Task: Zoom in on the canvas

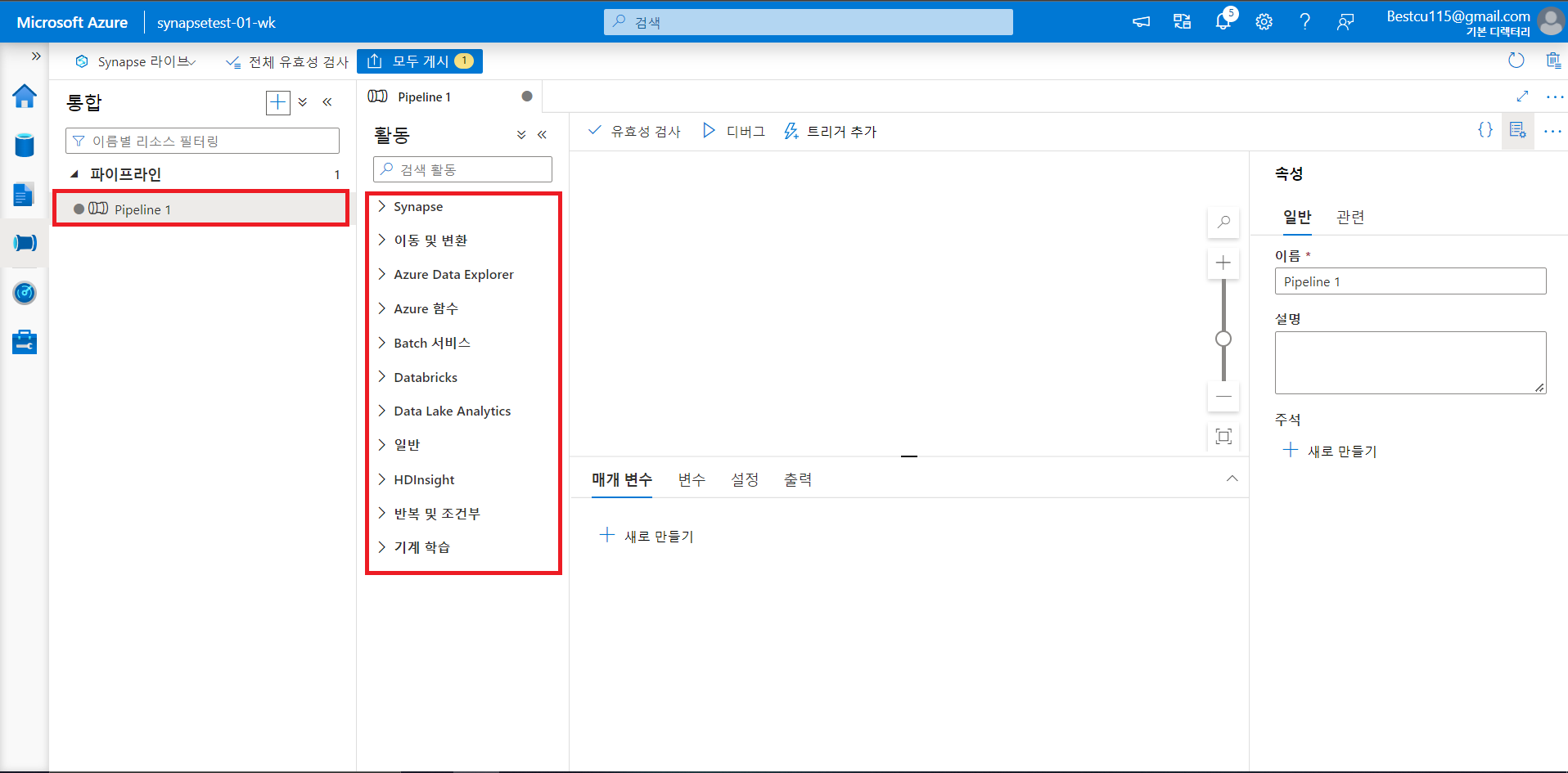Action: click(1223, 263)
